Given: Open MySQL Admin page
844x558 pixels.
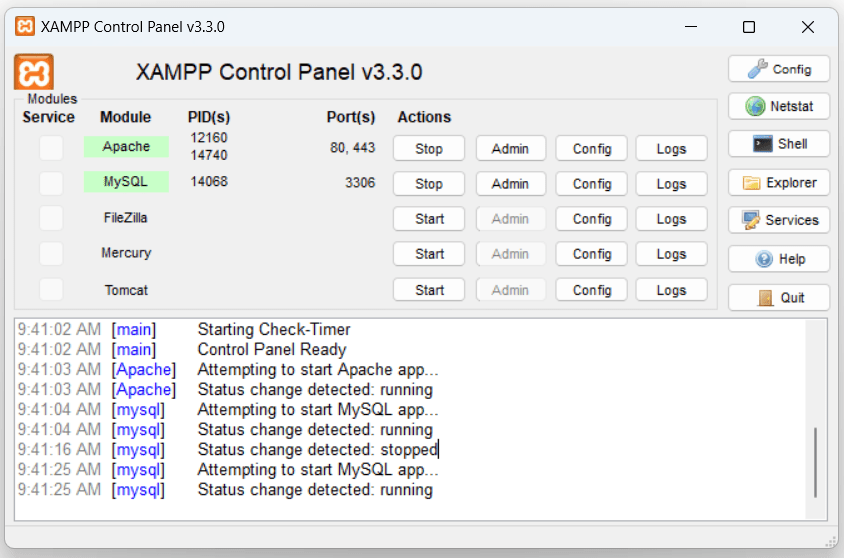Looking at the screenshot, I should pos(511,183).
